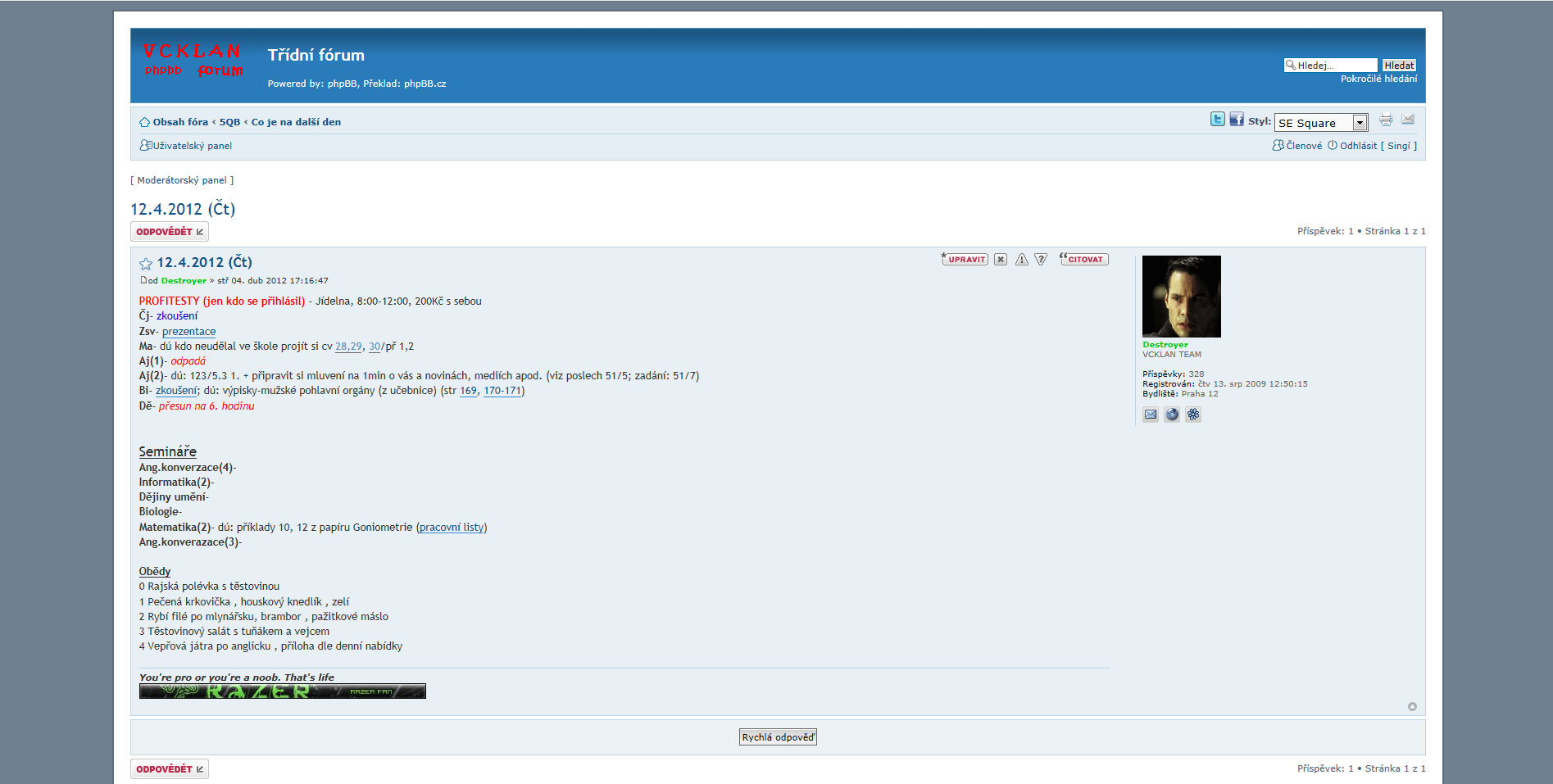Click the star icon beside post title

tap(146, 264)
